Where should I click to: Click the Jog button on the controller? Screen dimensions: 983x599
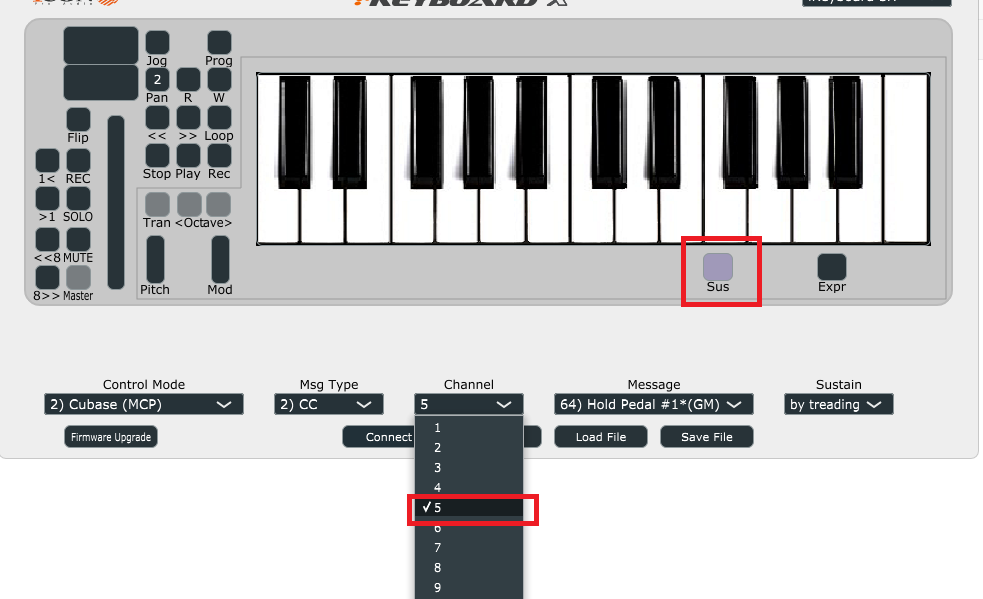click(157, 43)
